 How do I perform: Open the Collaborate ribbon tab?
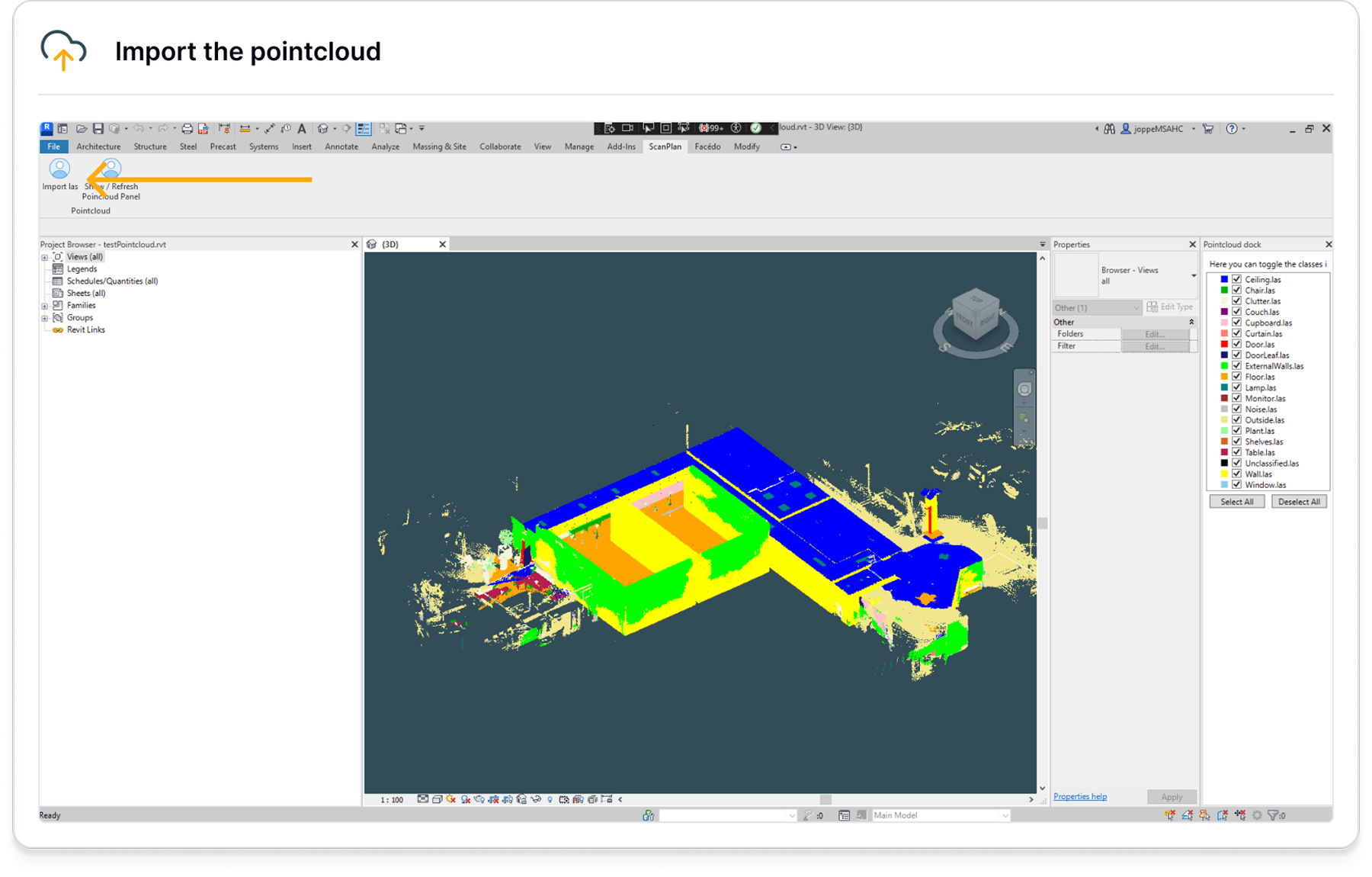click(499, 146)
